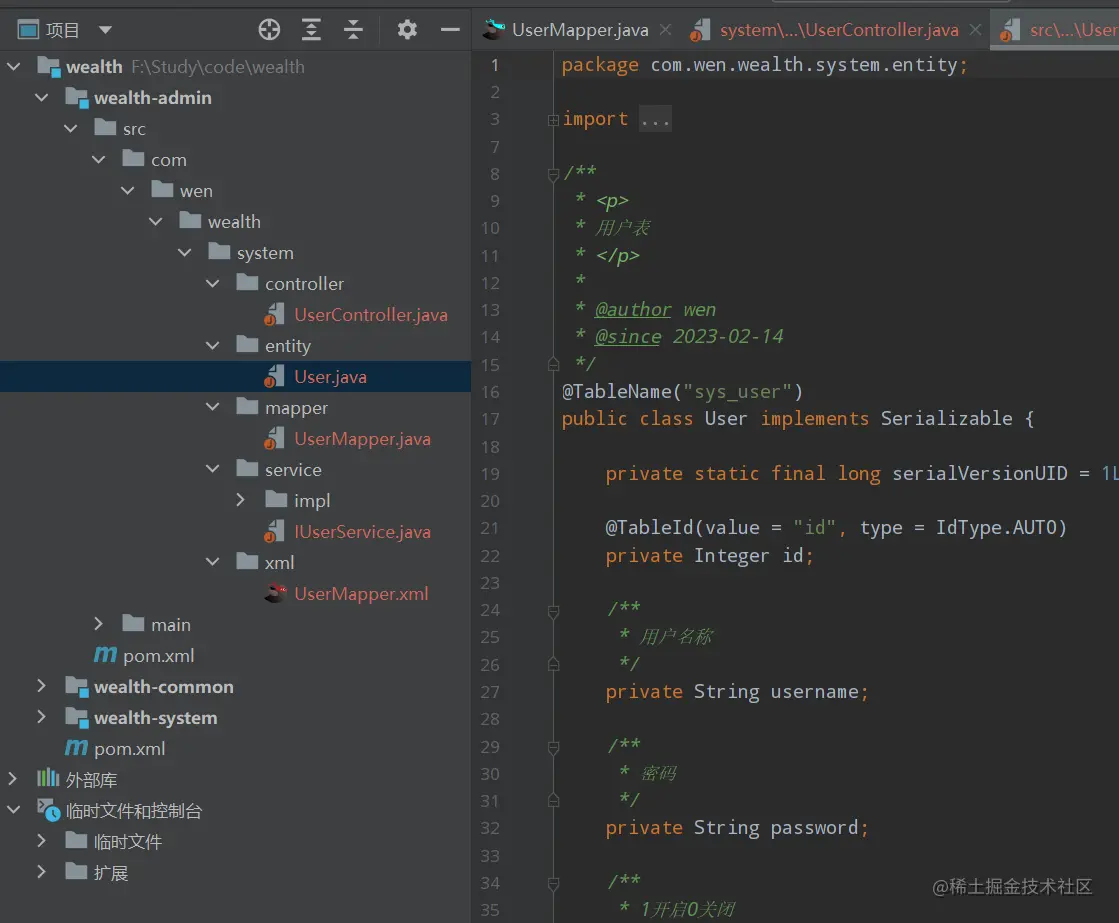Click the @author Javadoc tag

click(632, 310)
